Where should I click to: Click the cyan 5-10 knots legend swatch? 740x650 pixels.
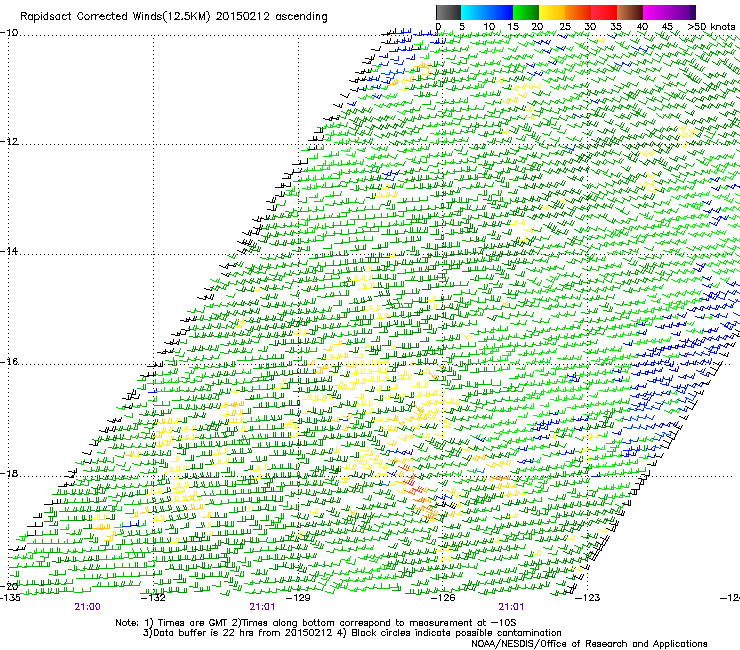pyautogui.click(x=474, y=12)
